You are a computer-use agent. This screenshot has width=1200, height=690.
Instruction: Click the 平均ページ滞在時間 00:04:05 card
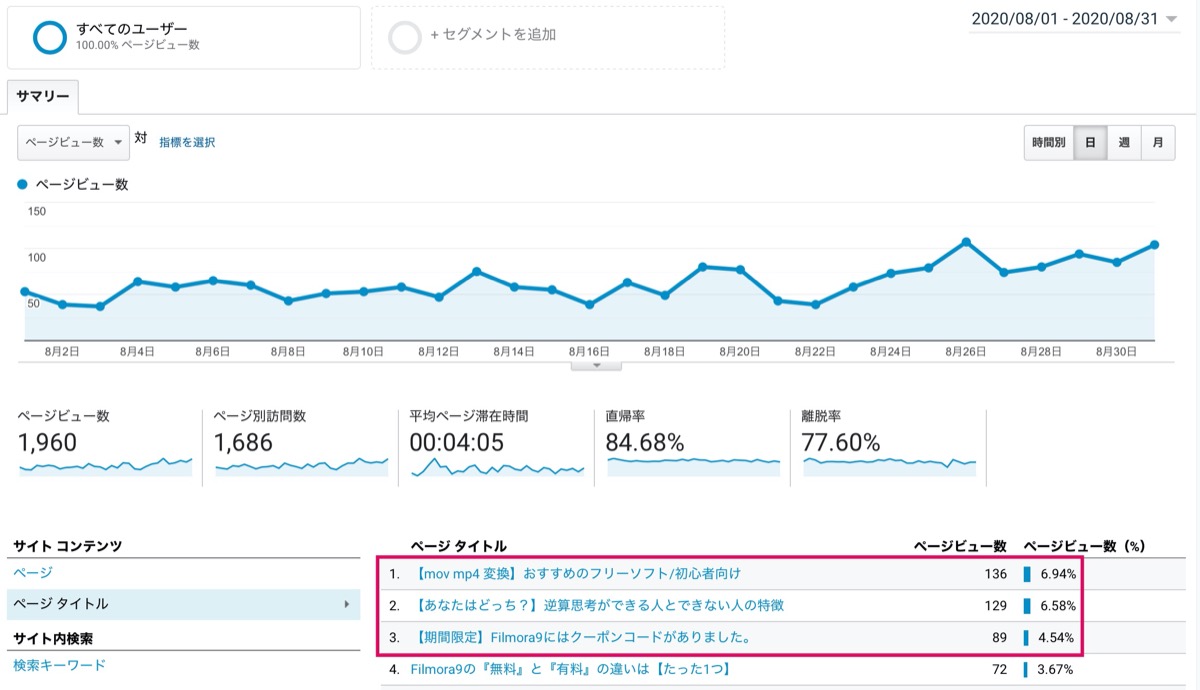point(497,446)
